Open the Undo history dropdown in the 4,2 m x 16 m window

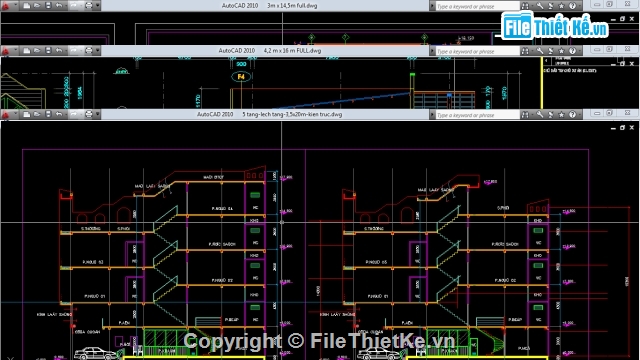pos(65,50)
